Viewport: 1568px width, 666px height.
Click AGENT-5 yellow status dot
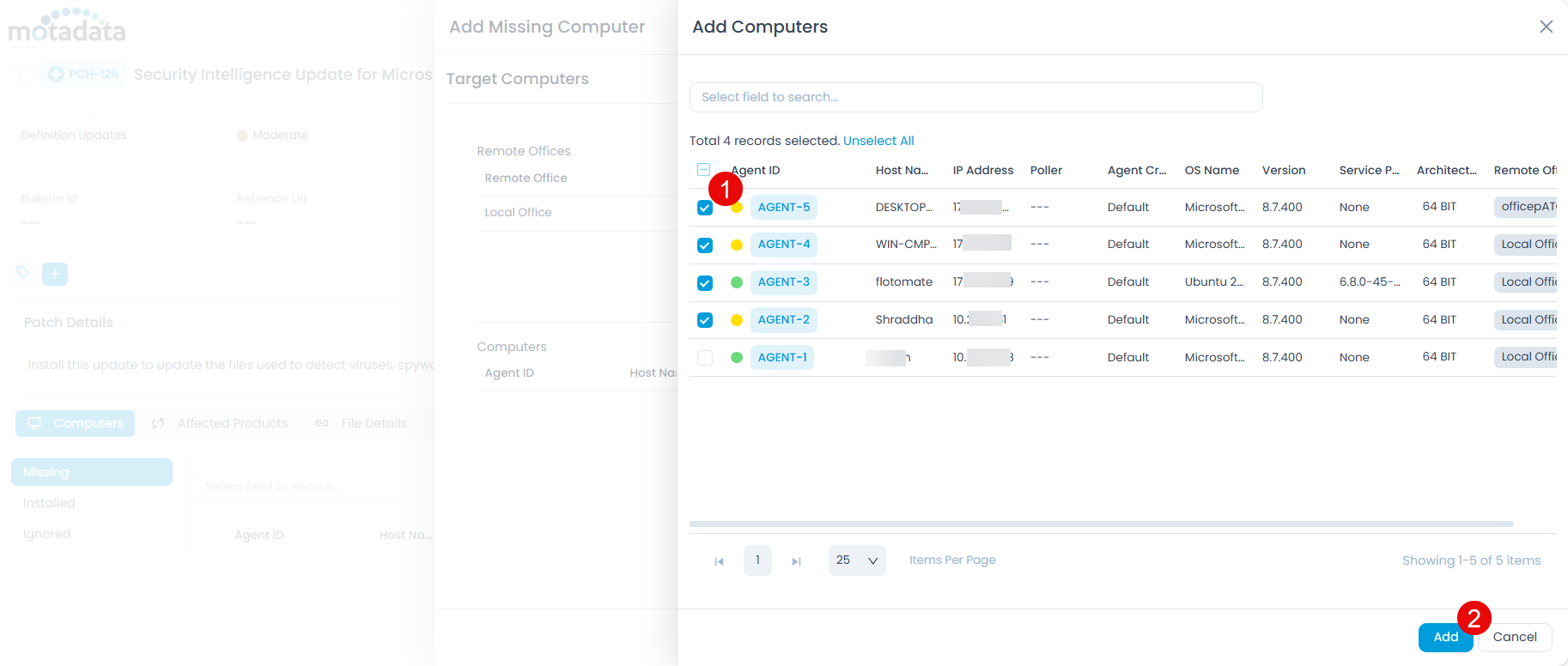pos(737,208)
